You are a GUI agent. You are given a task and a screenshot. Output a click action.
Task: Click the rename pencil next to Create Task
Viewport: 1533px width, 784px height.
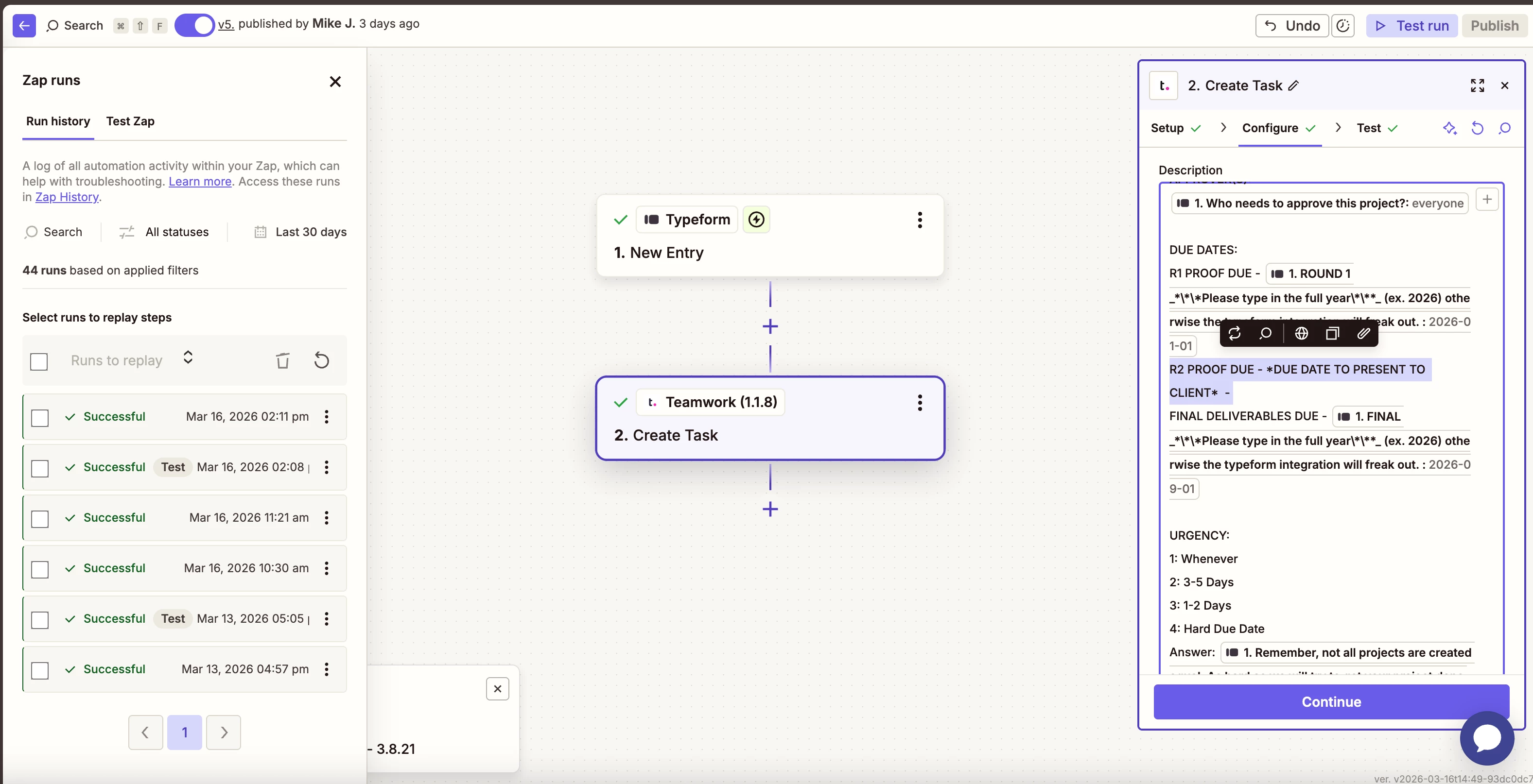coord(1294,85)
